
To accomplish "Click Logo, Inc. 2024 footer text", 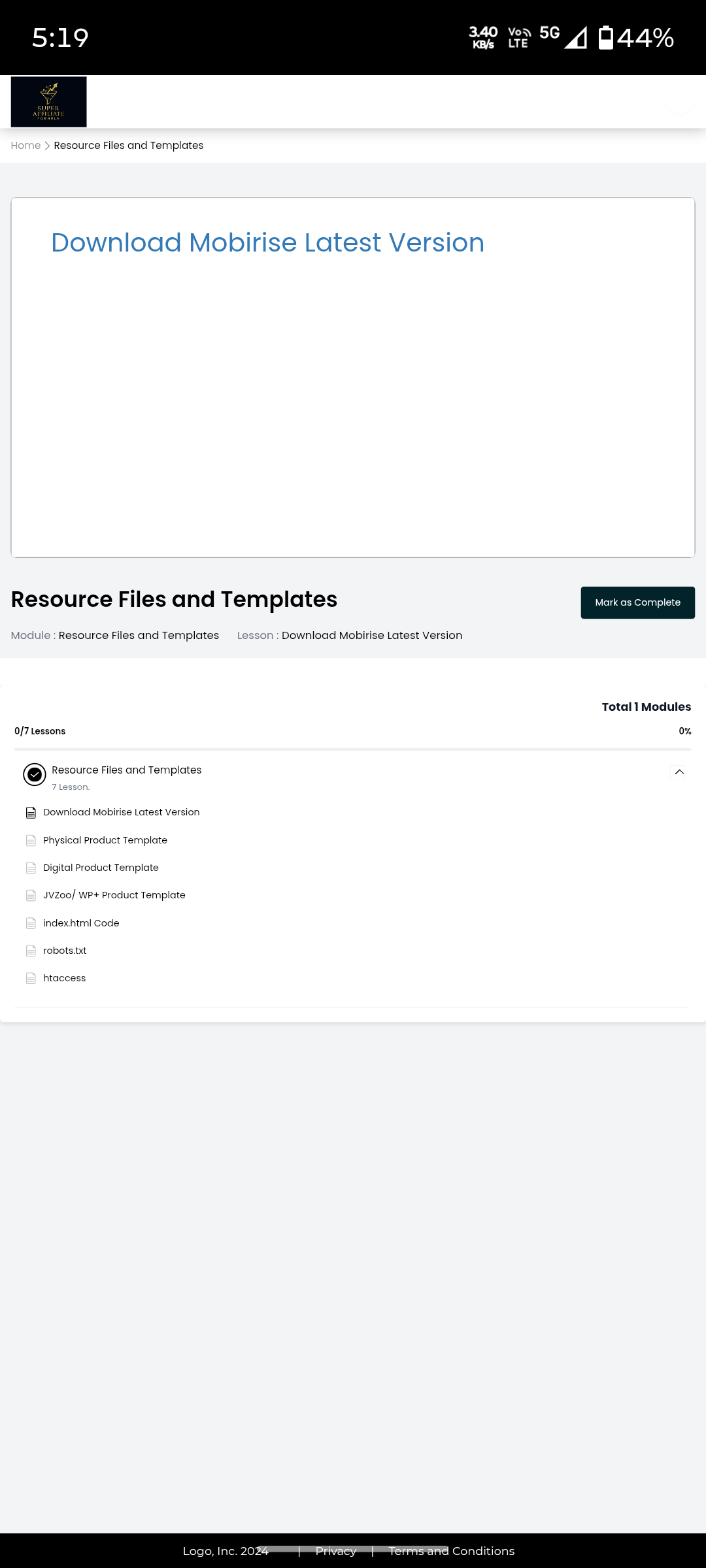I will [226, 1551].
